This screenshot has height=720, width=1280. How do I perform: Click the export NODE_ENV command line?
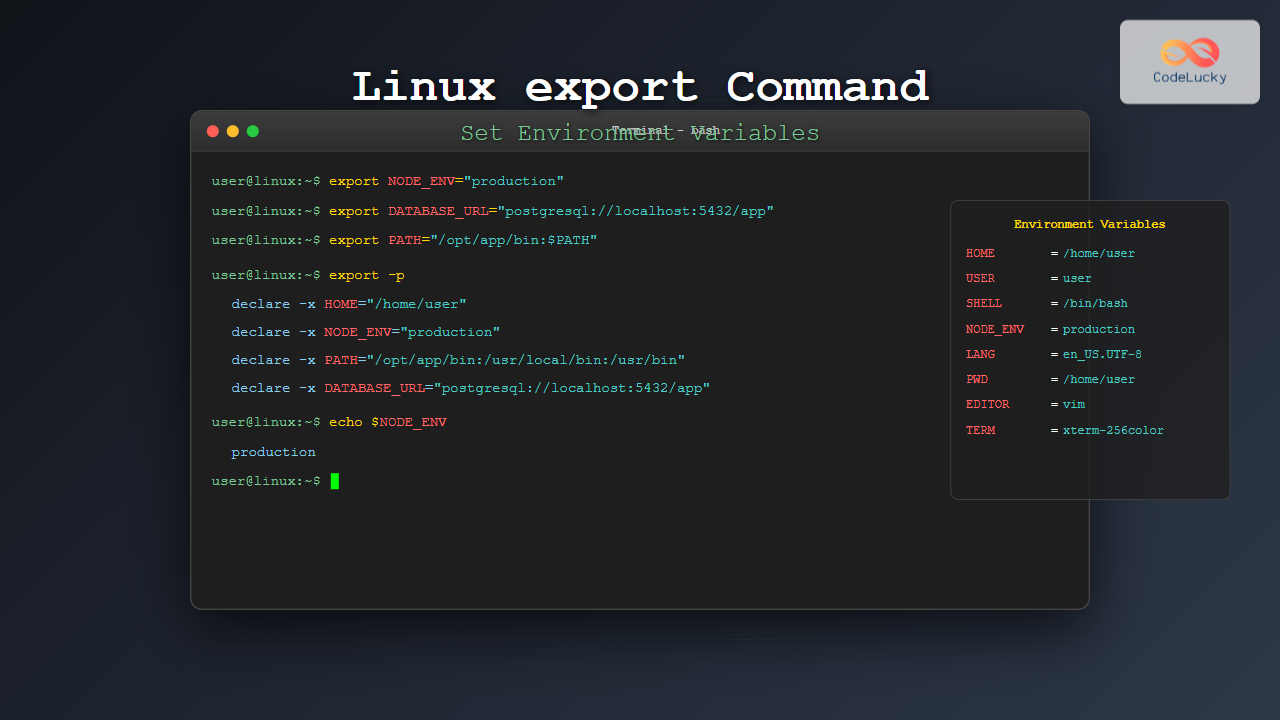[x=388, y=181]
